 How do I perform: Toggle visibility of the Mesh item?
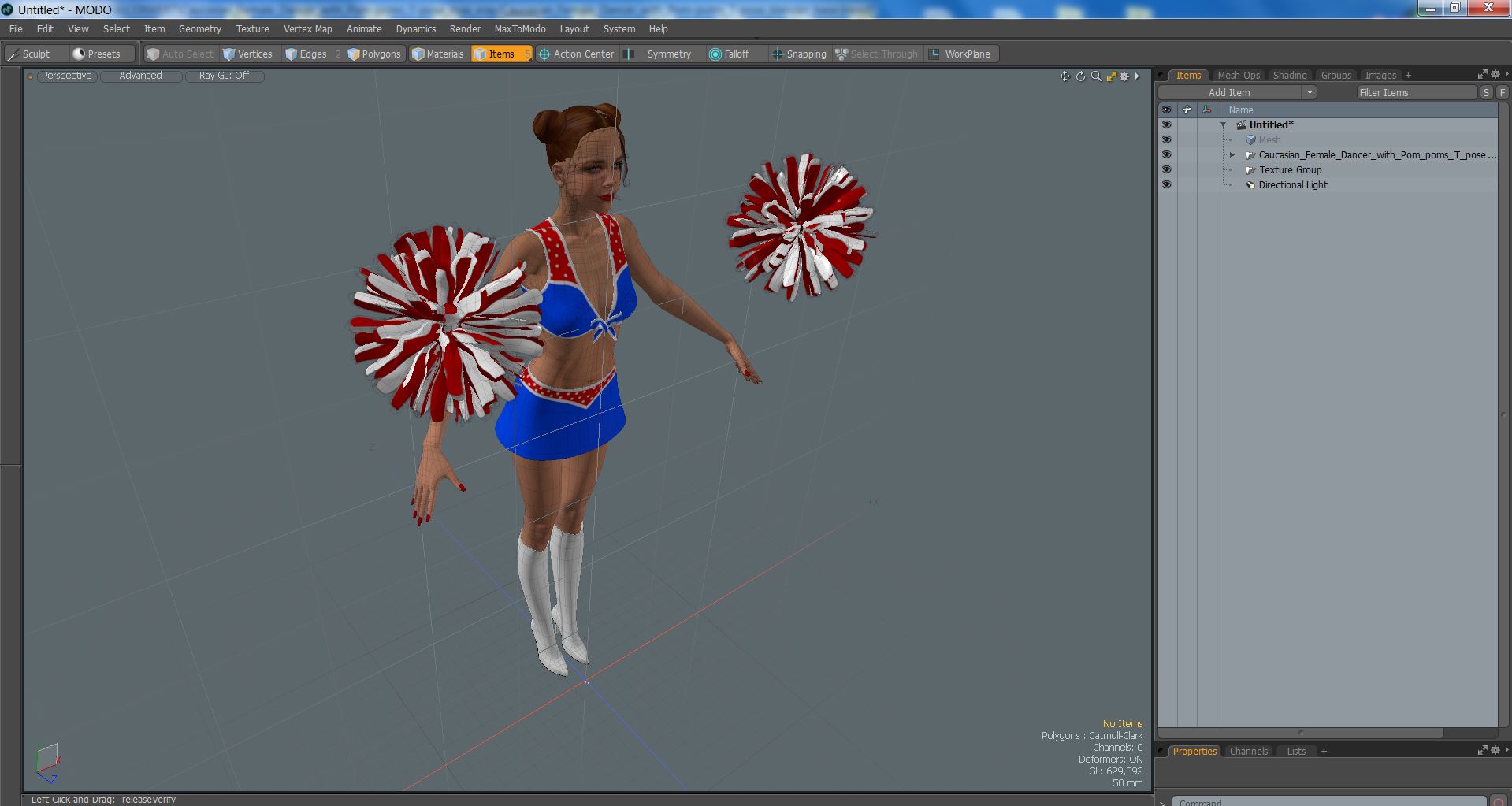click(x=1166, y=139)
